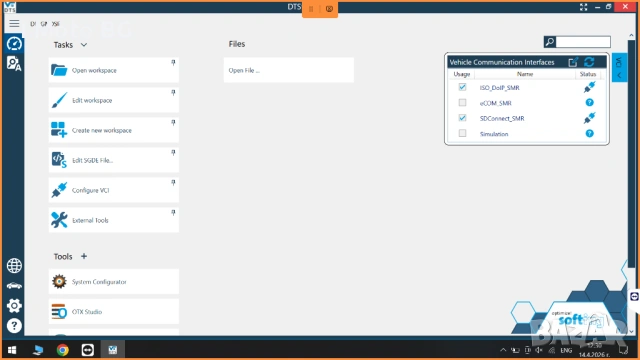Toggle pin on Create new workspace task
The height and width of the screenshot is (360, 640).
point(173,123)
